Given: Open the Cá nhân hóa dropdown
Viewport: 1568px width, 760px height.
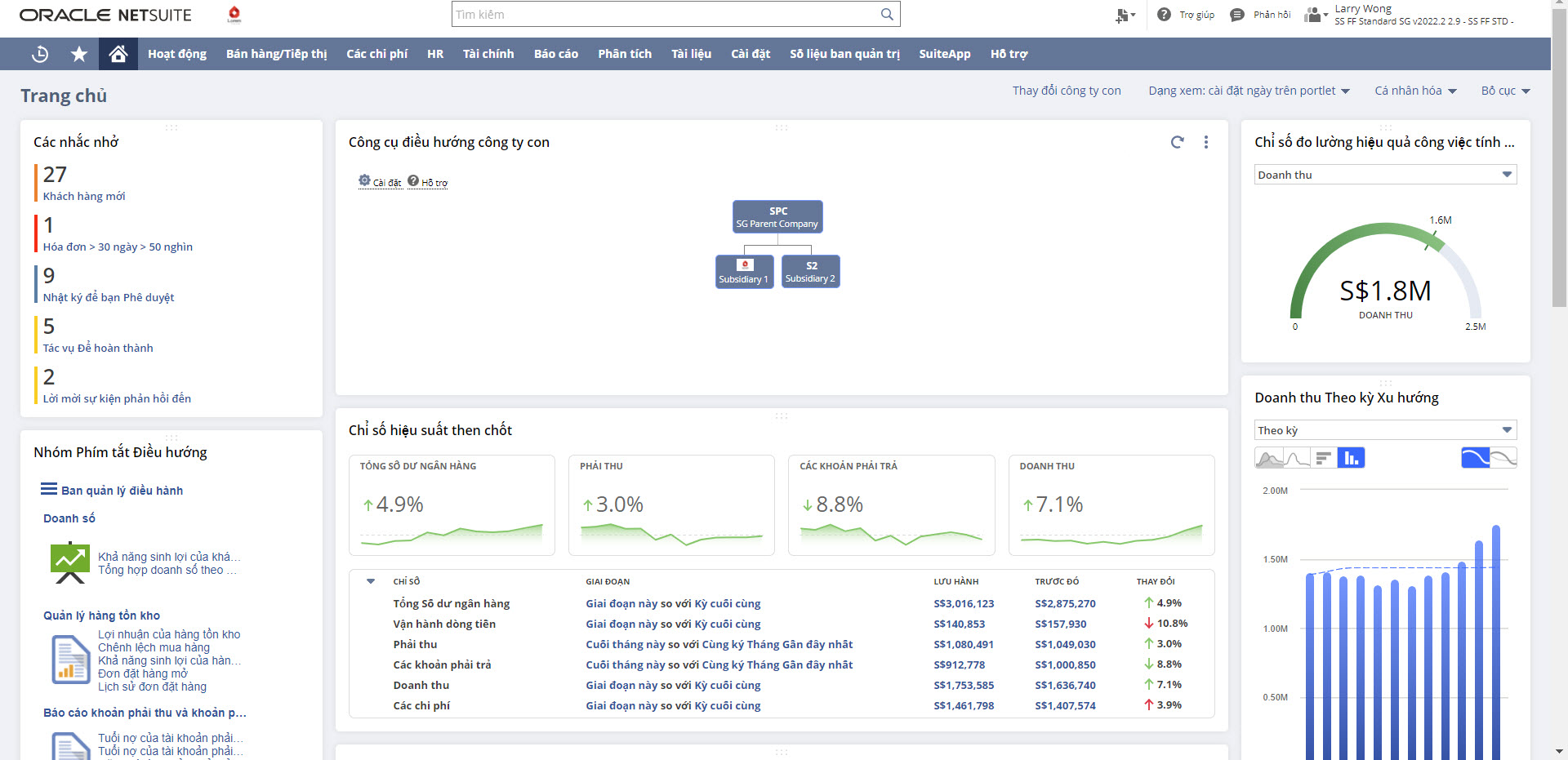Looking at the screenshot, I should [1415, 91].
